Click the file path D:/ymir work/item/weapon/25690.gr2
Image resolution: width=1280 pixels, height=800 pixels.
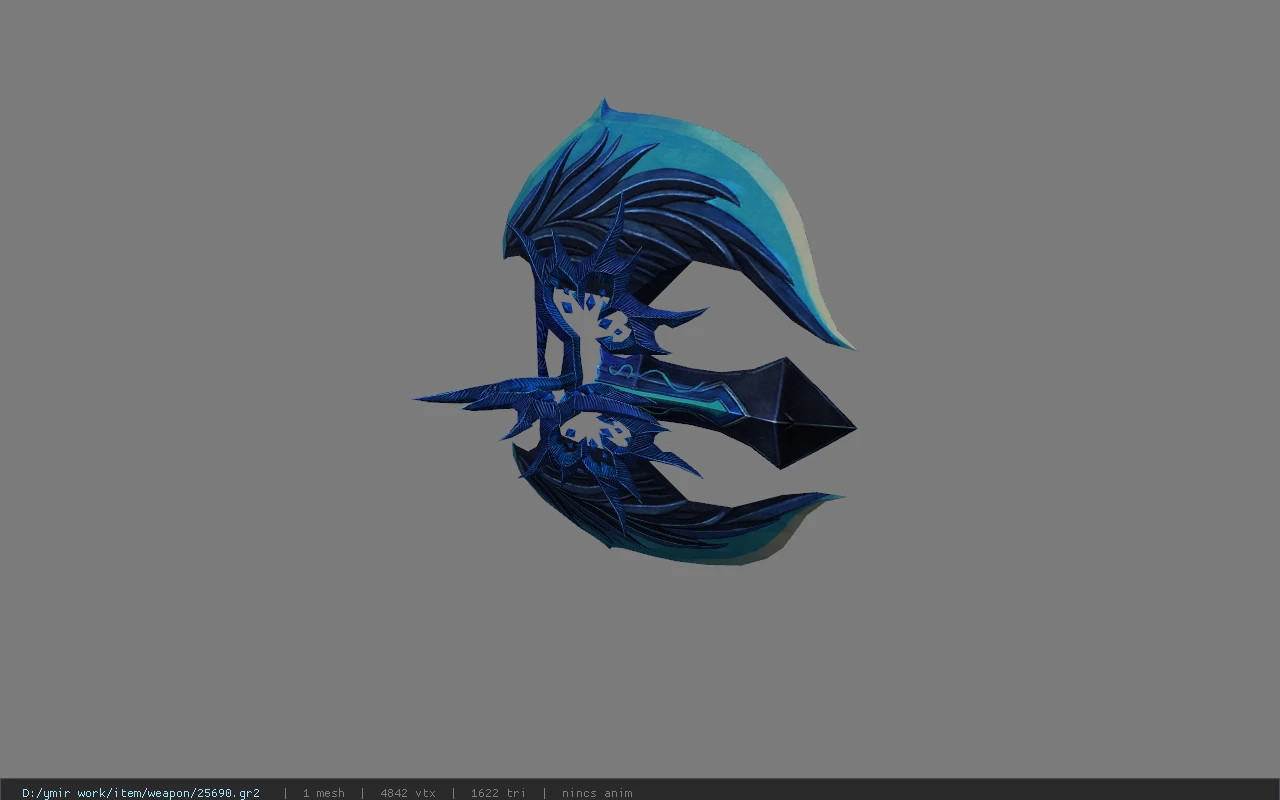click(141, 793)
